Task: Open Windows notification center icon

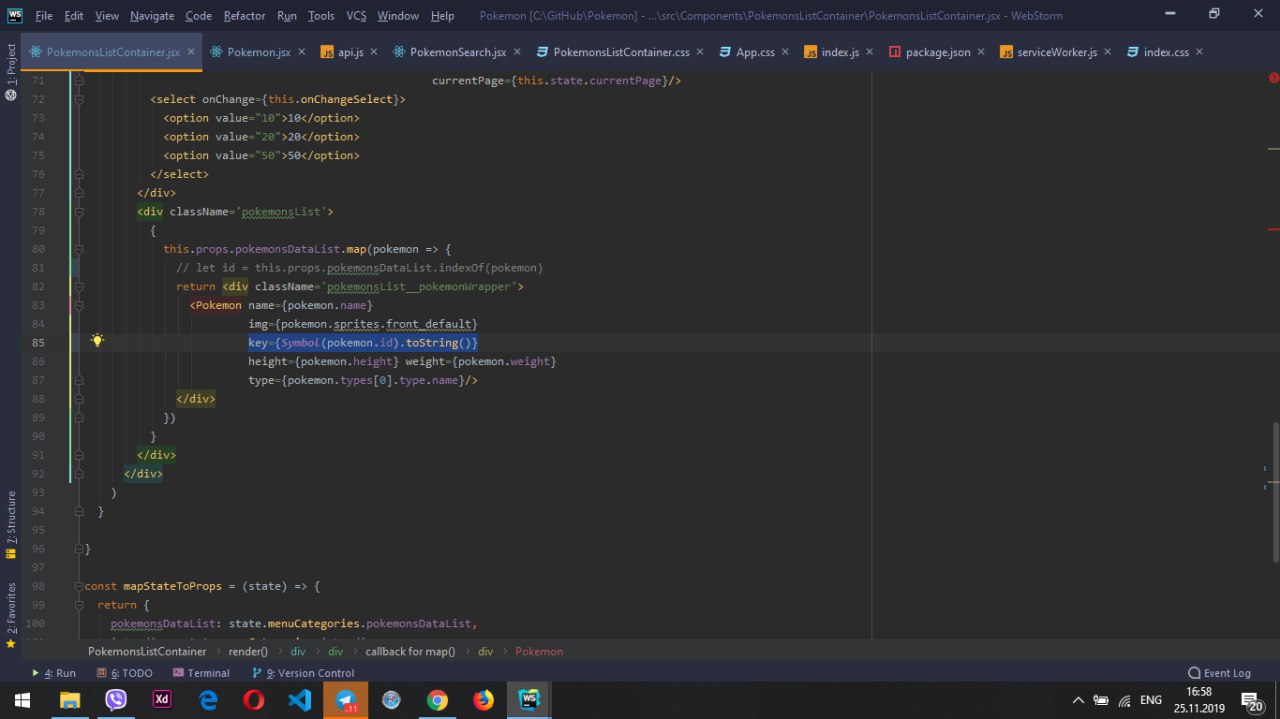Action: (x=1250, y=700)
